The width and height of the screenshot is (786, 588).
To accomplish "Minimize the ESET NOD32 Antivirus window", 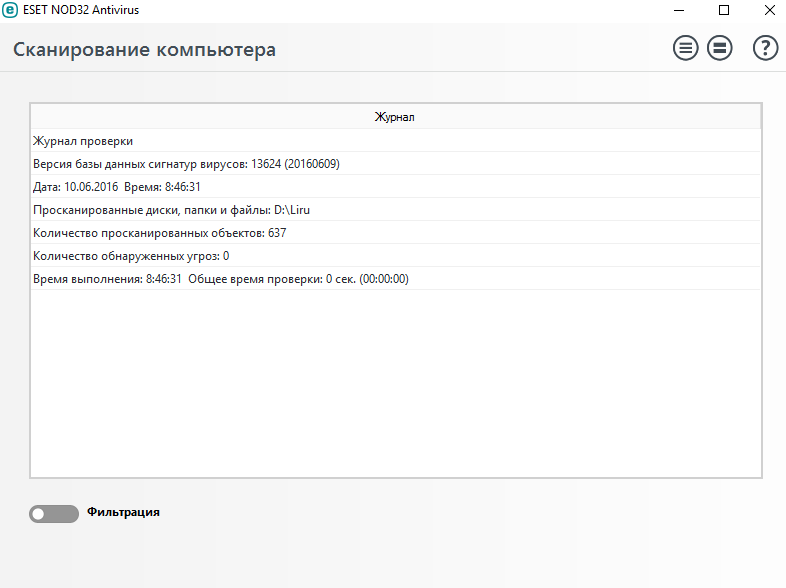I will coord(679,10).
